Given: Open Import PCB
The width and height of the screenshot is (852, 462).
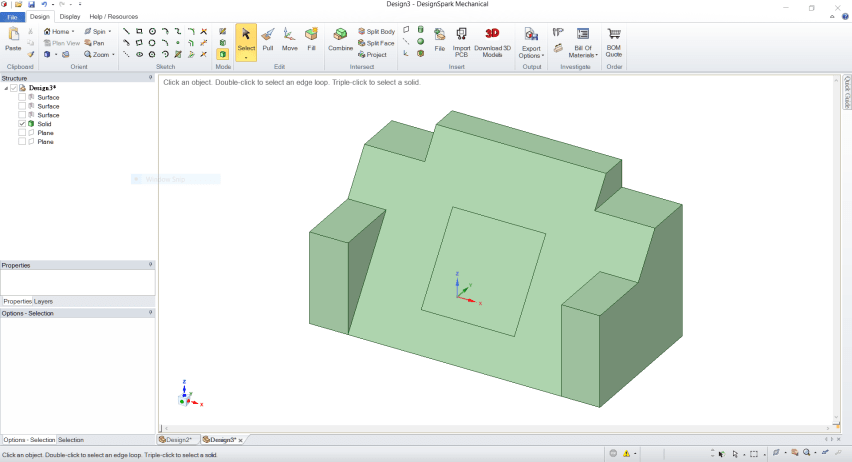Looking at the screenshot, I should point(461,42).
